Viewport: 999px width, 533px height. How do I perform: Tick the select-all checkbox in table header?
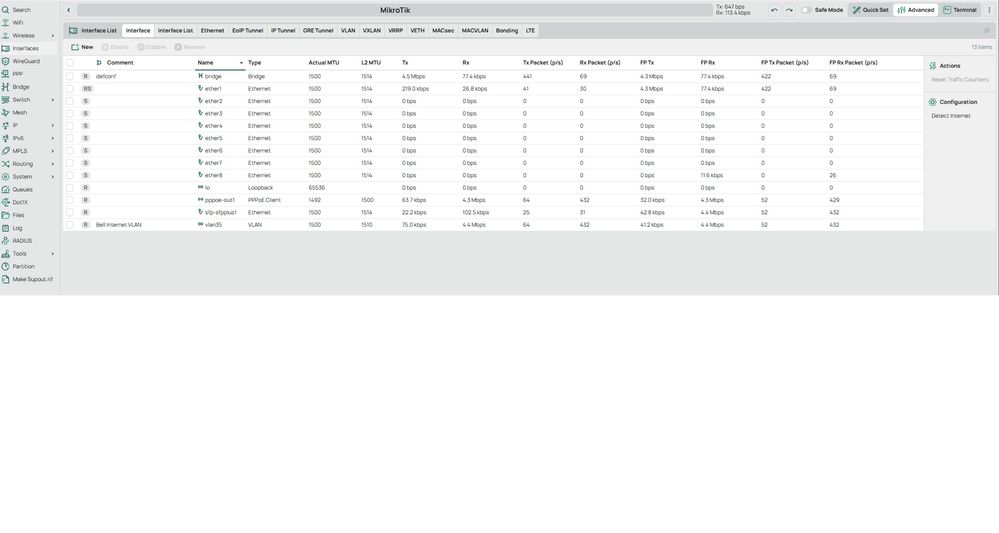click(70, 63)
